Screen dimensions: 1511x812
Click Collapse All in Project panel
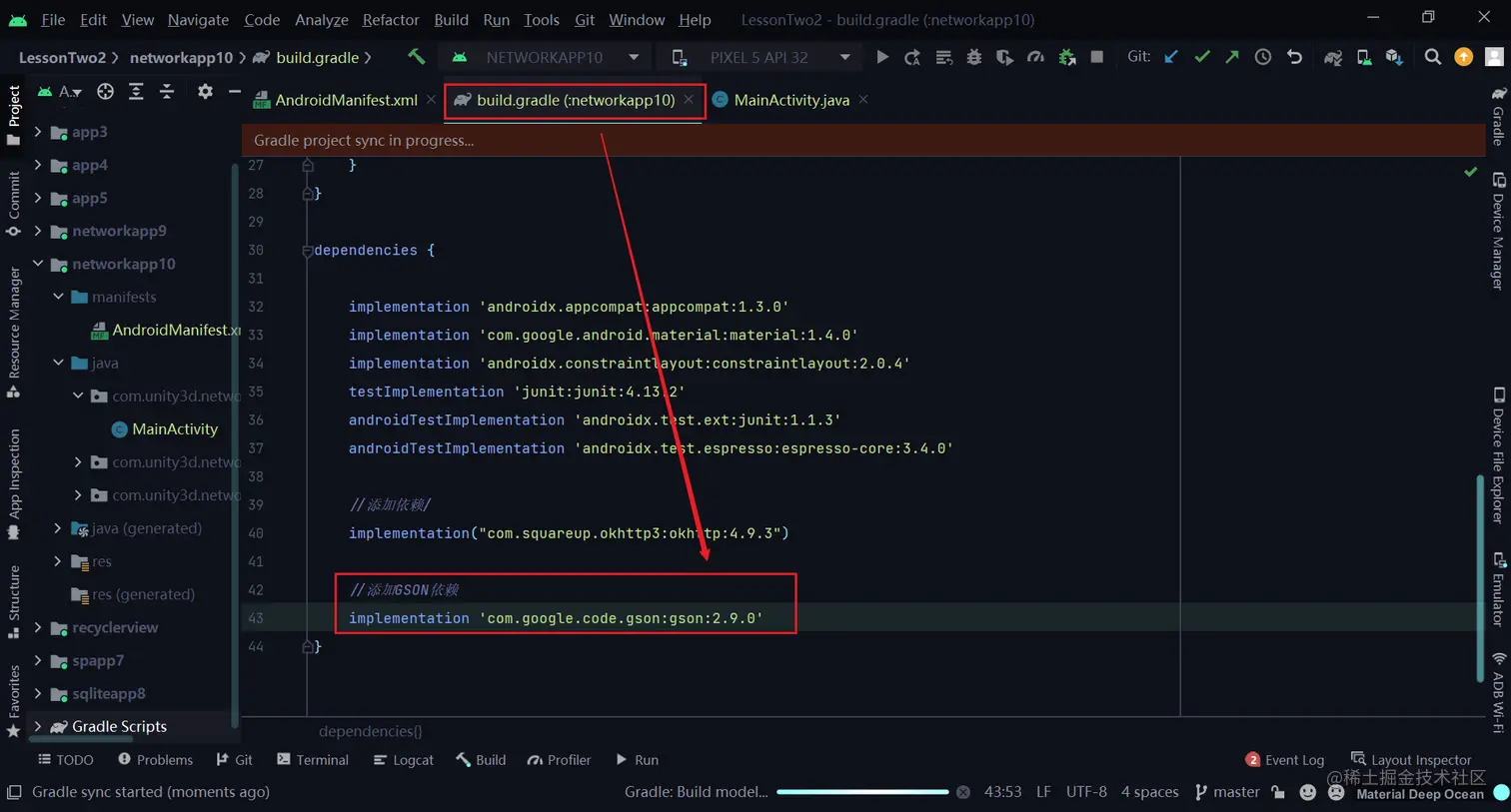[x=167, y=92]
